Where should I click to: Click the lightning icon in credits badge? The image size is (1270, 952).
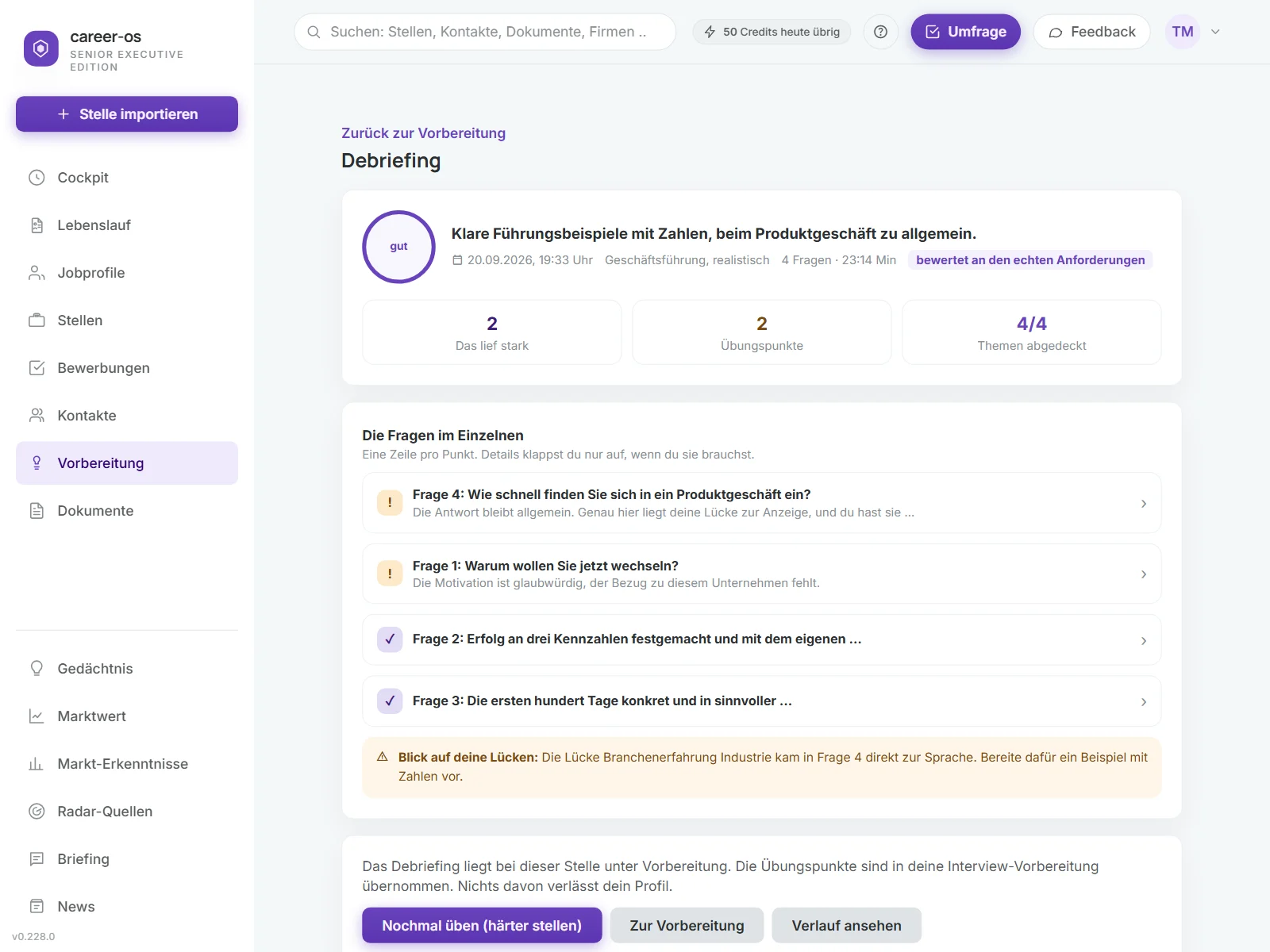coord(710,32)
